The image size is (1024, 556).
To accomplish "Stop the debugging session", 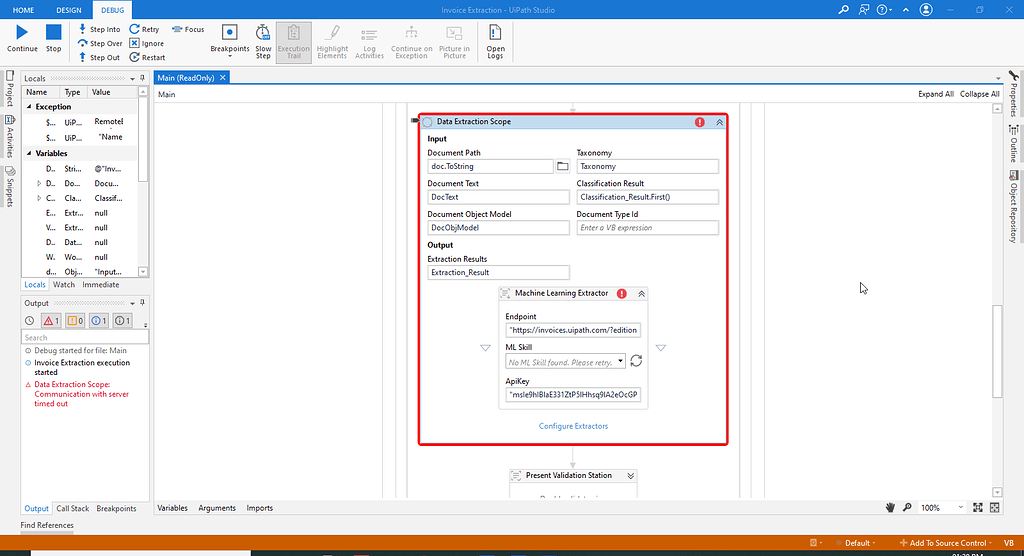I will click(x=54, y=39).
